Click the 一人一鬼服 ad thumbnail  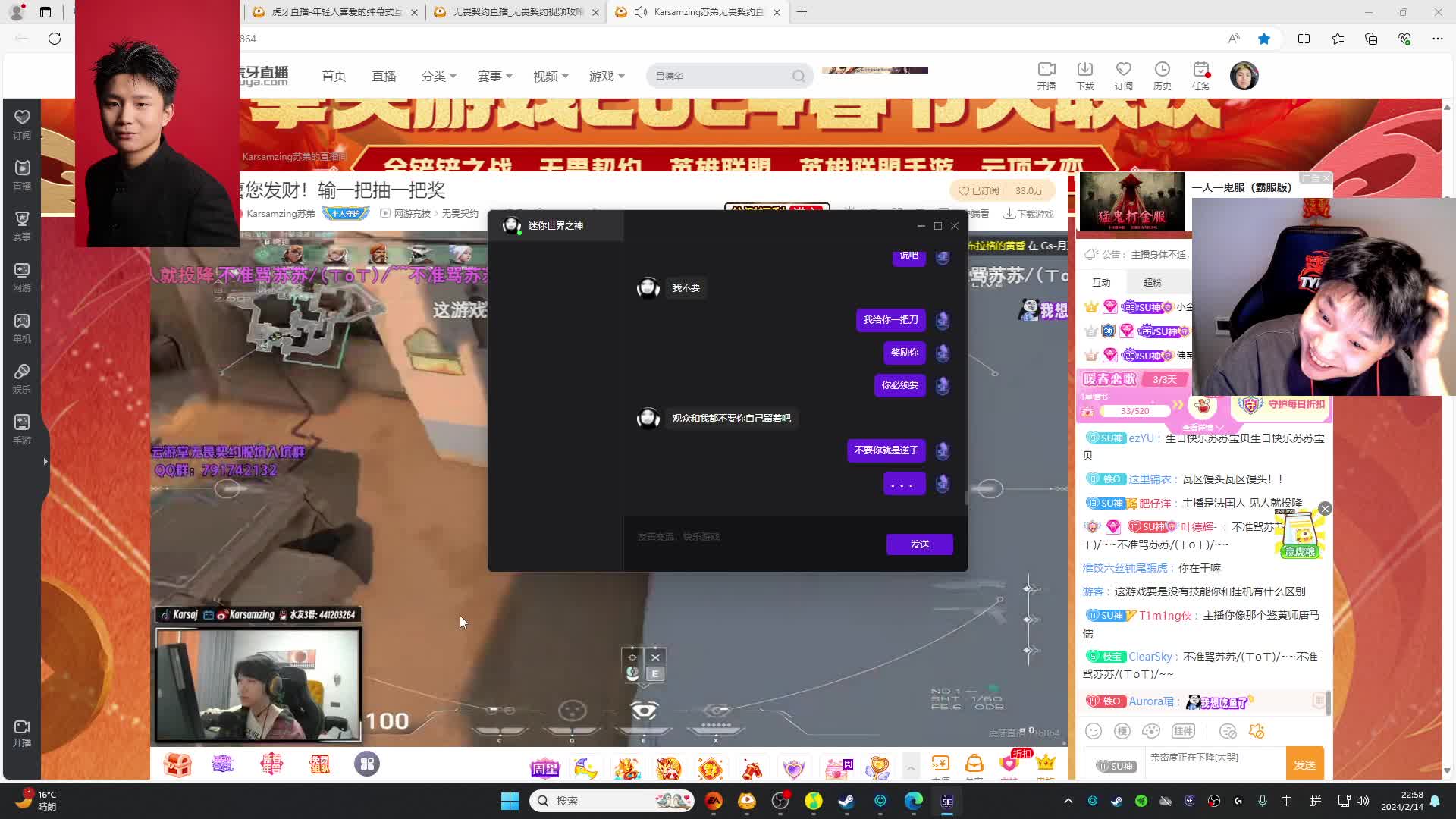pyautogui.click(x=1131, y=202)
